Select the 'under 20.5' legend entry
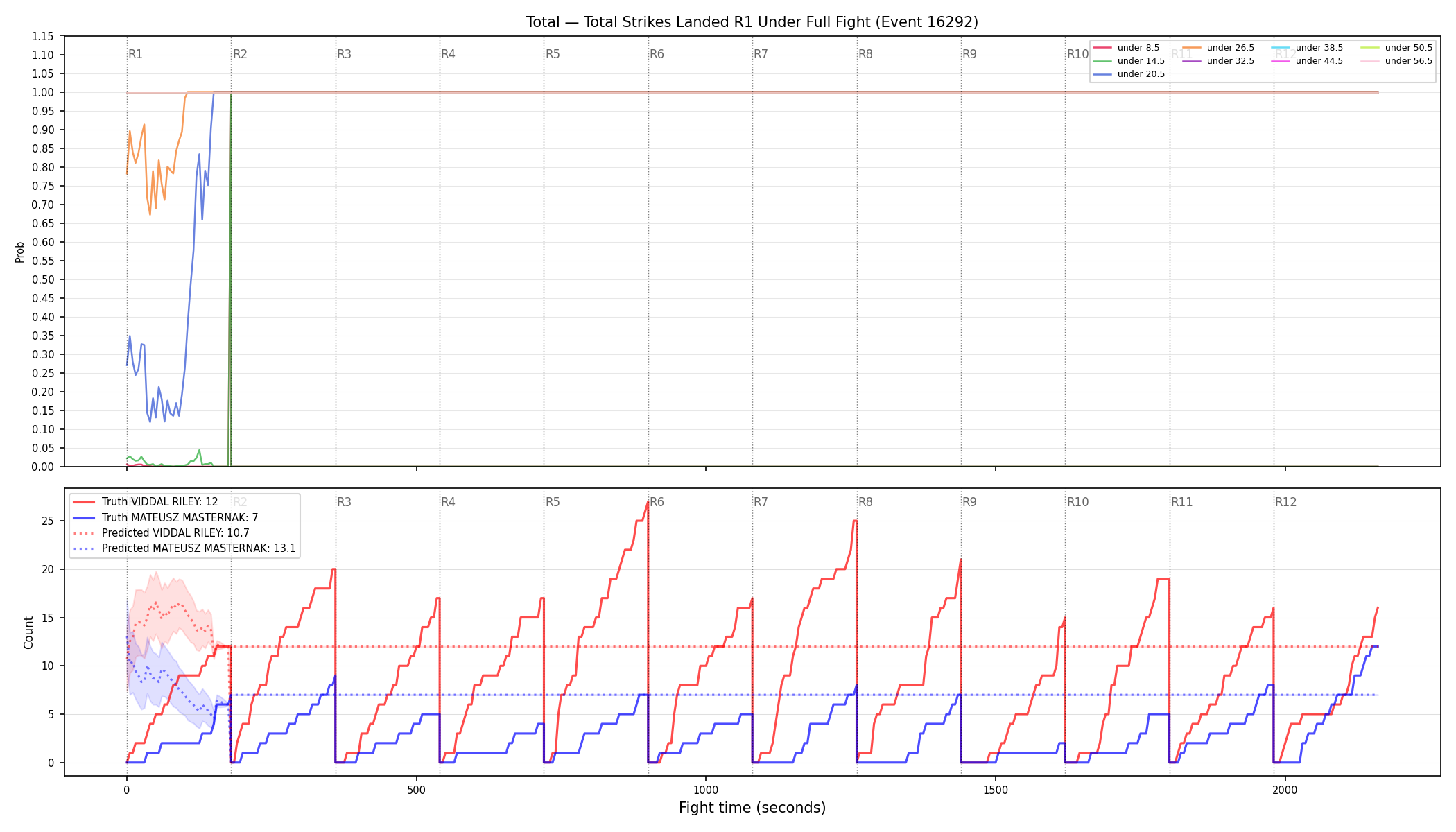The height and width of the screenshot is (832, 1456). pyautogui.click(x=1129, y=74)
